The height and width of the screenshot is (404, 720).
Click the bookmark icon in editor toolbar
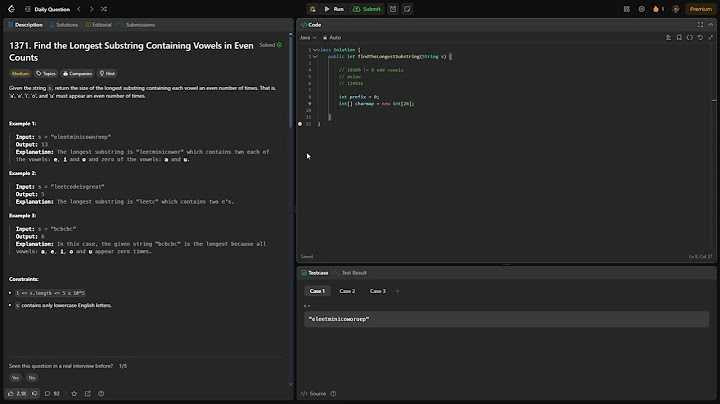(679, 38)
